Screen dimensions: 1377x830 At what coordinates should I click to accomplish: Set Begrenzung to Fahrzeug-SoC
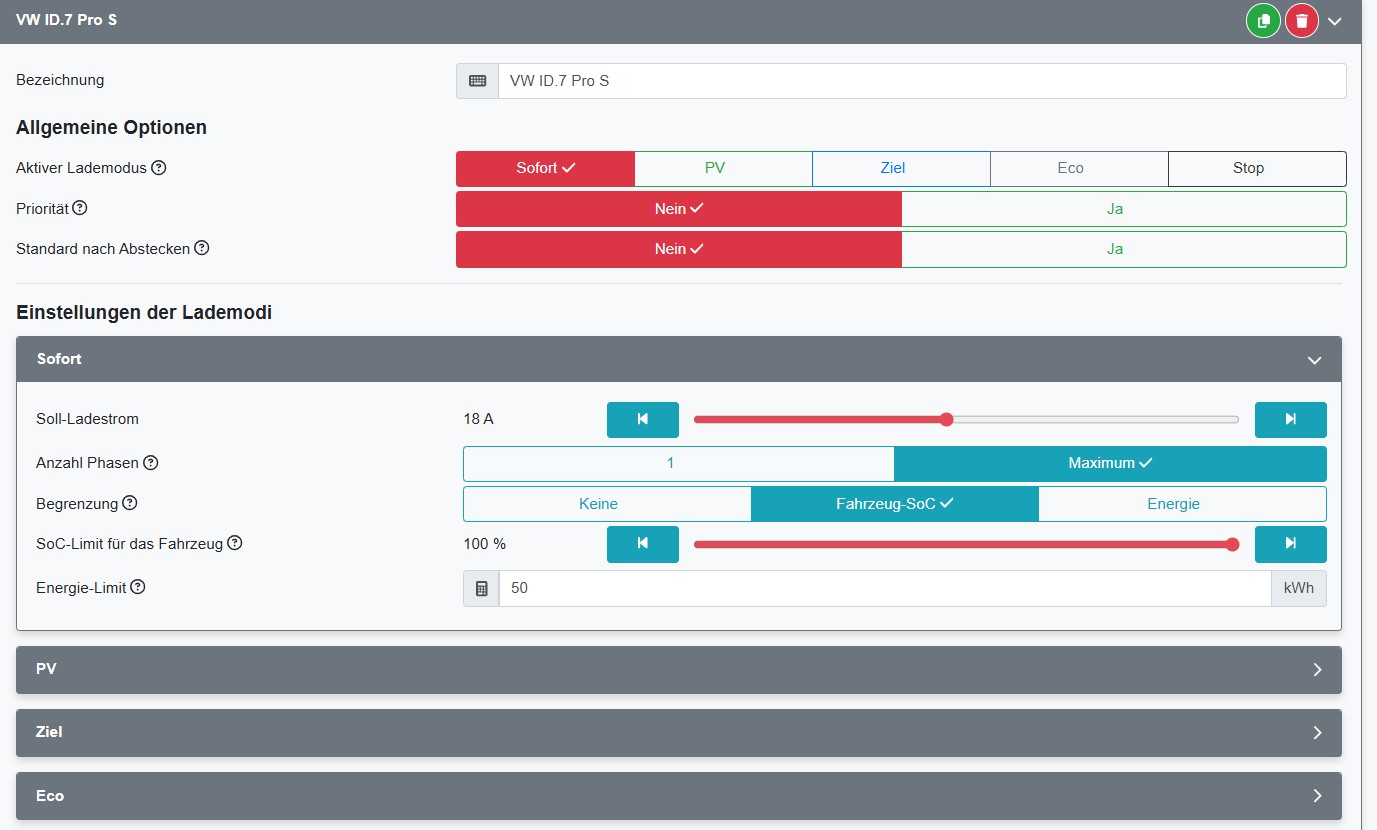point(895,504)
